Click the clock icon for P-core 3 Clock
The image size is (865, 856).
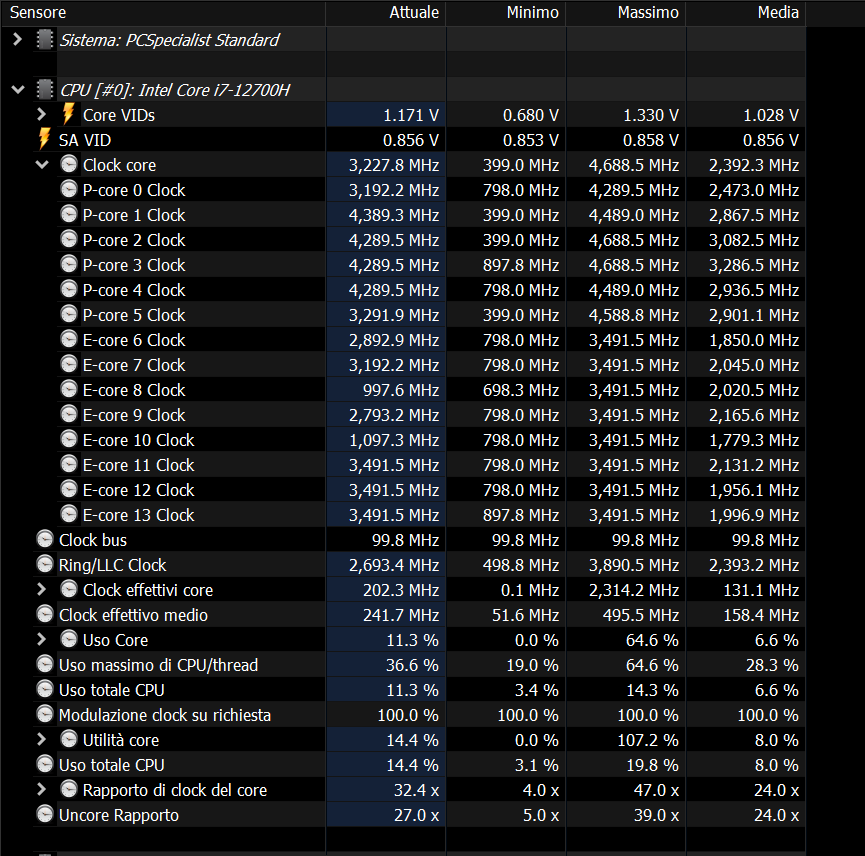point(69,264)
